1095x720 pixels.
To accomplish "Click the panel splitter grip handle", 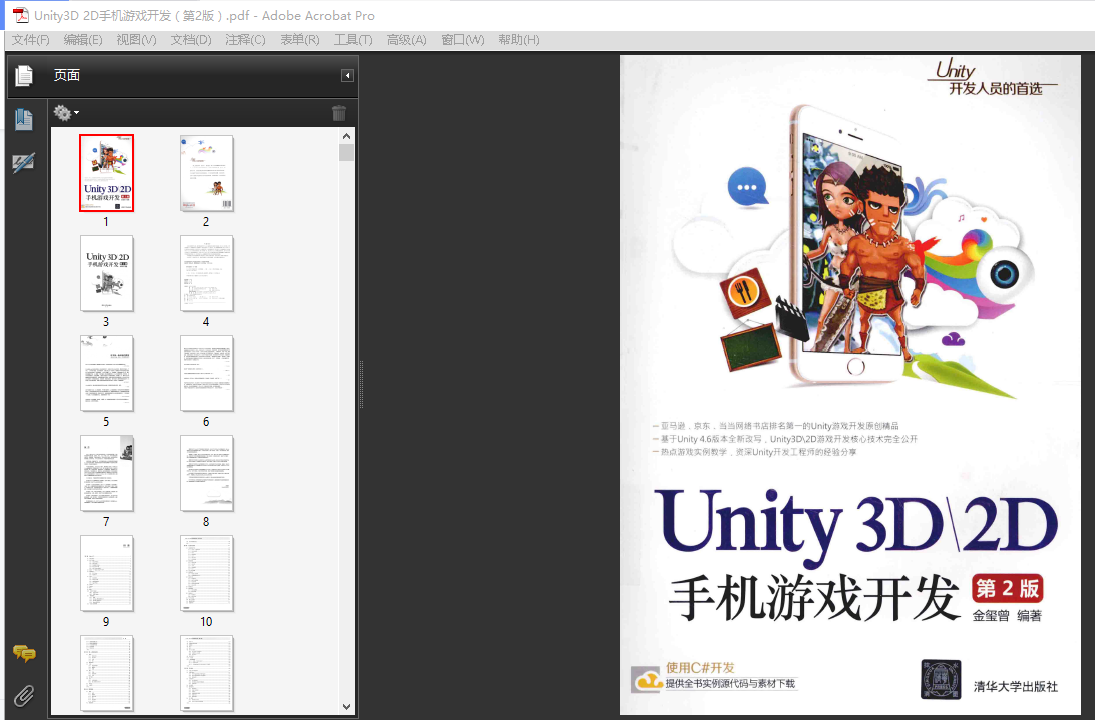I will click(361, 383).
